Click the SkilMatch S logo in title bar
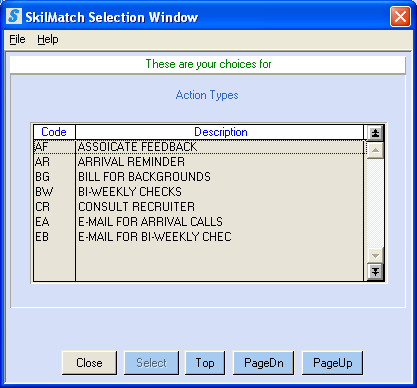The height and width of the screenshot is (388, 417). 14,16
